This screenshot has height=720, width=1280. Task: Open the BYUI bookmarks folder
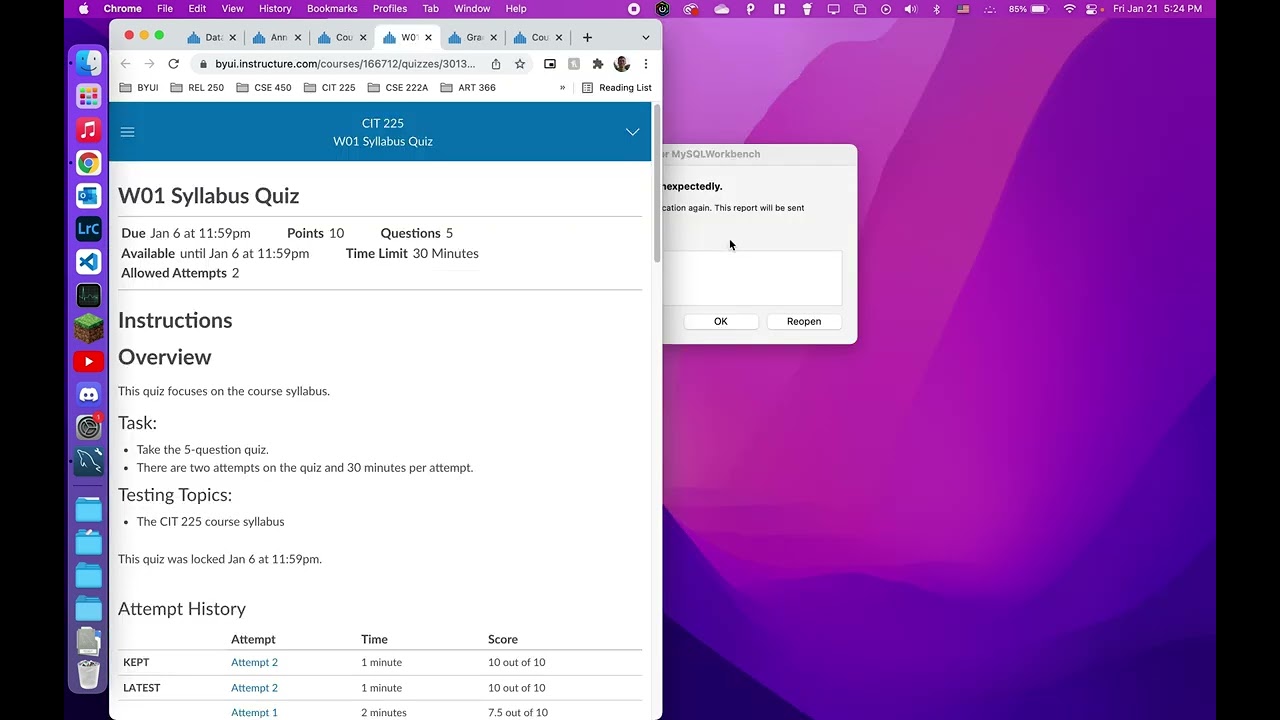[139, 88]
